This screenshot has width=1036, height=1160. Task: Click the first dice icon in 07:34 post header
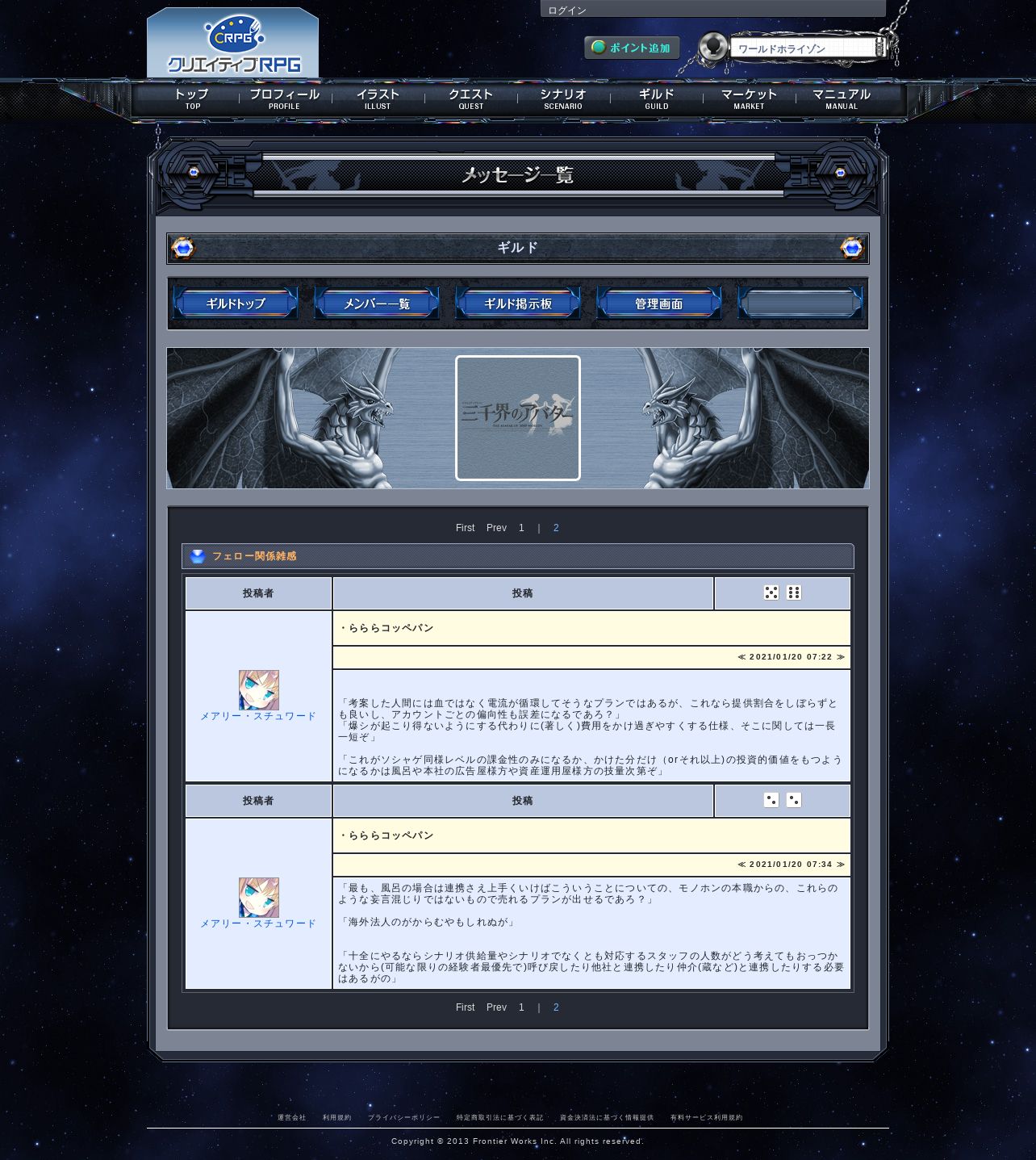771,800
